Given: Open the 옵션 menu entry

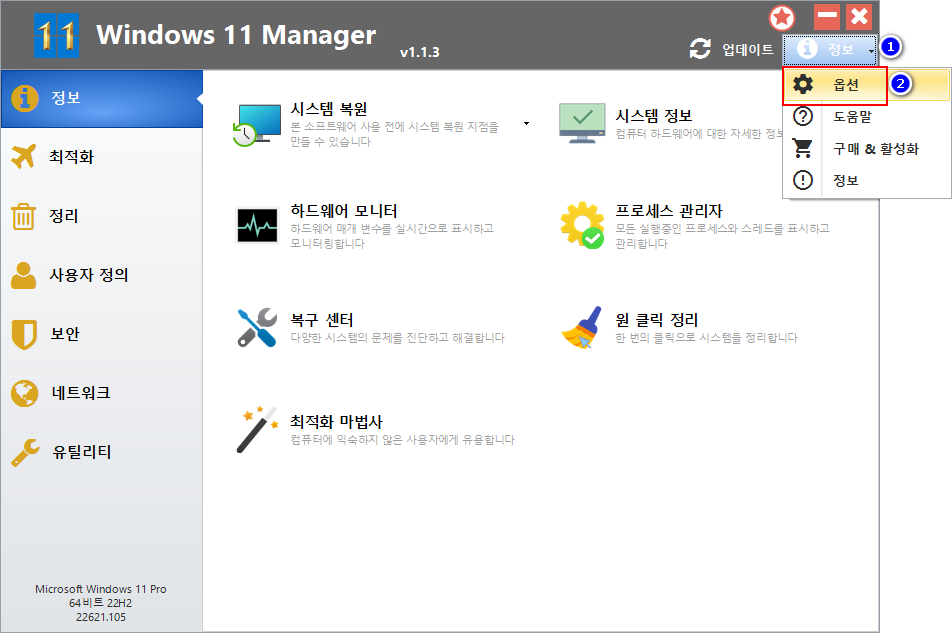Looking at the screenshot, I should [867, 84].
